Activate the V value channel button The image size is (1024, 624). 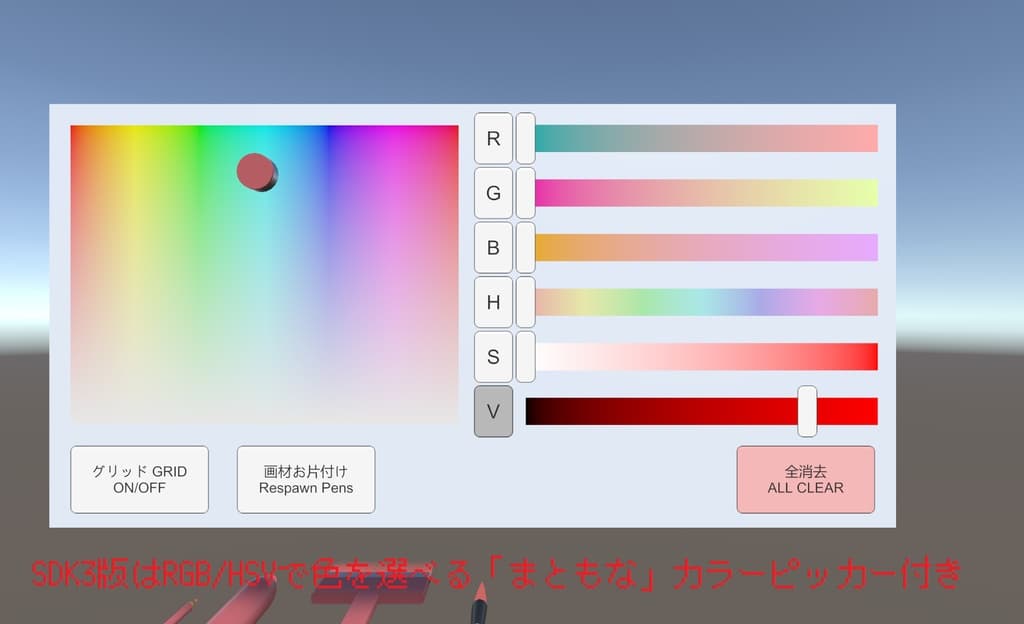[492, 410]
